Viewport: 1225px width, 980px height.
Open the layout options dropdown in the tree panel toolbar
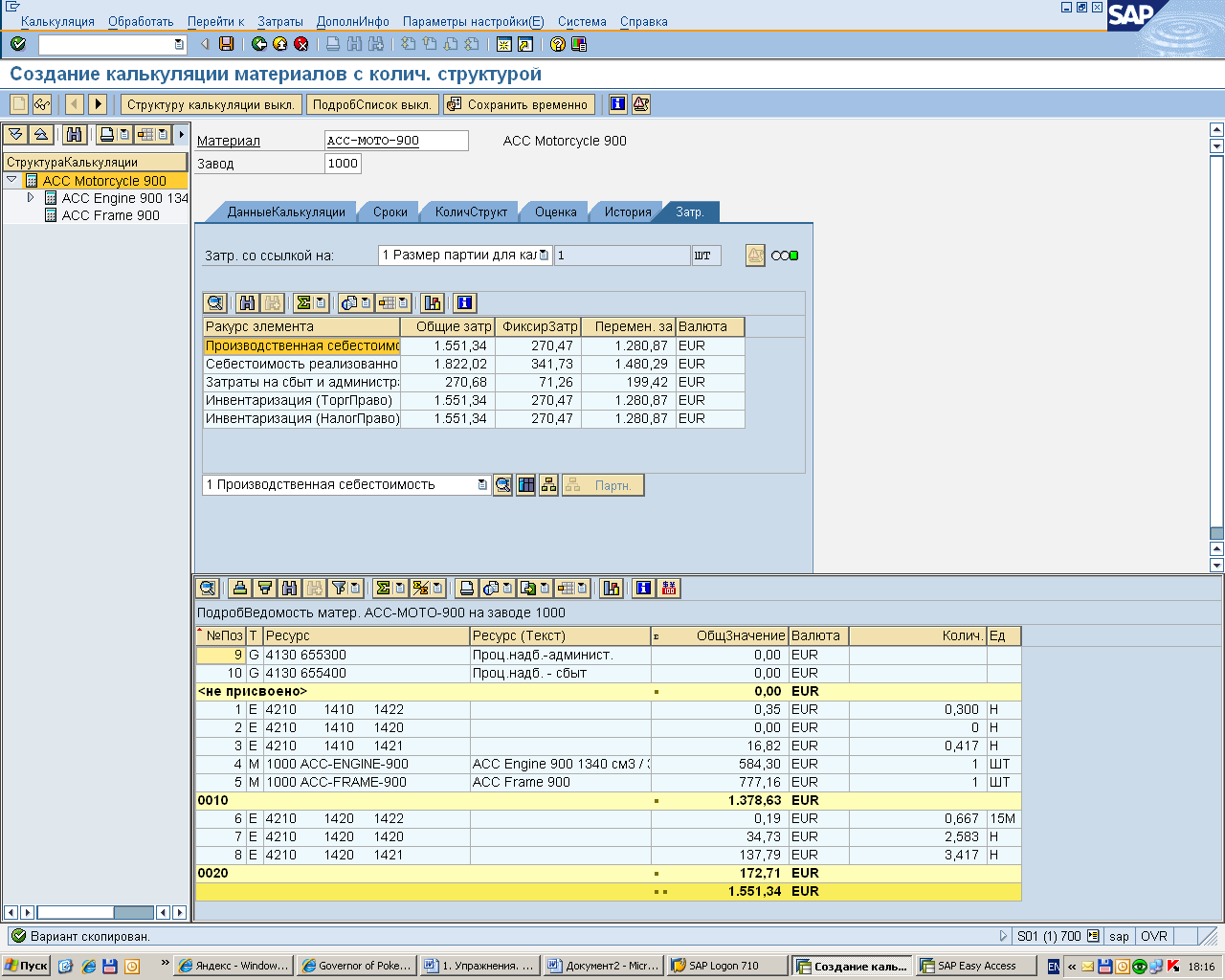coord(163,134)
